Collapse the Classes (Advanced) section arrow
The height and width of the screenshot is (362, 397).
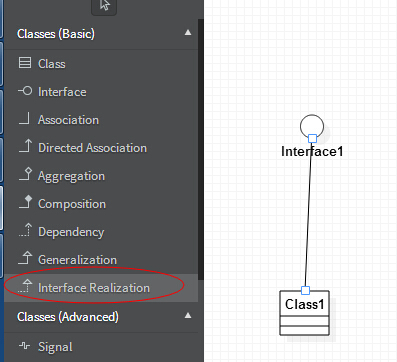tap(188, 315)
